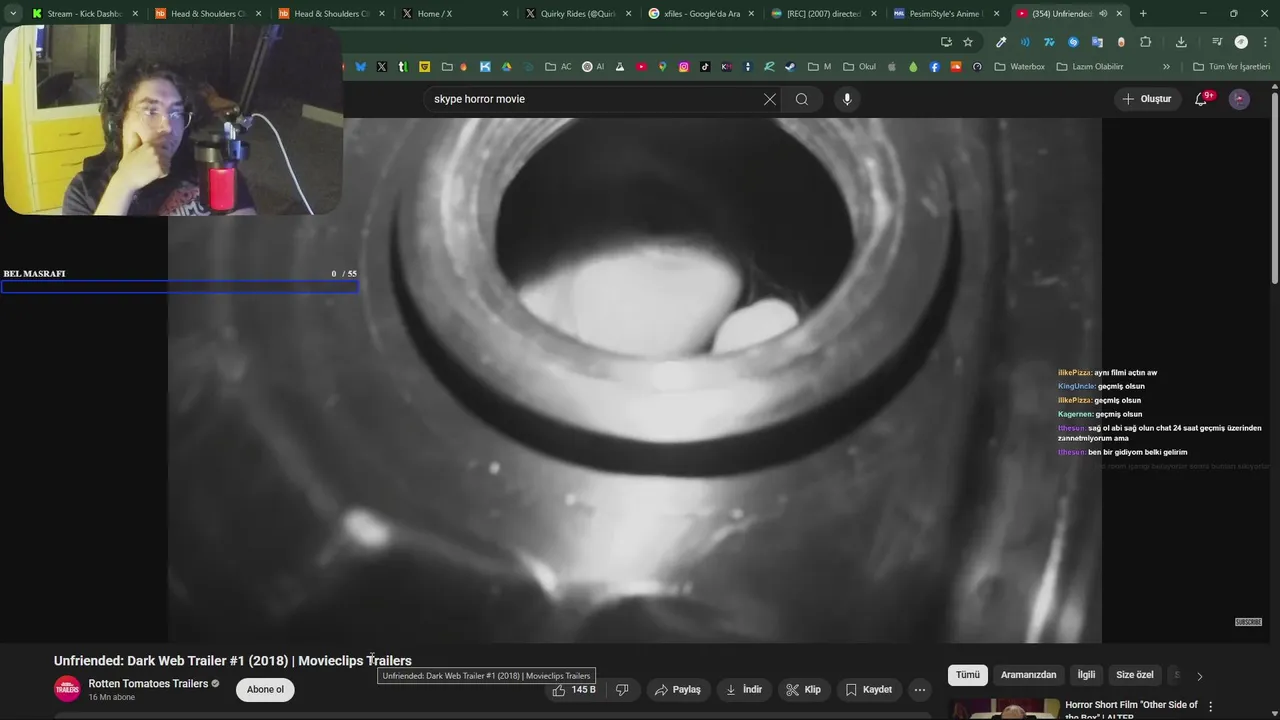1280x720 pixels.
Task: Run search with the magnifier button
Action: [802, 99]
